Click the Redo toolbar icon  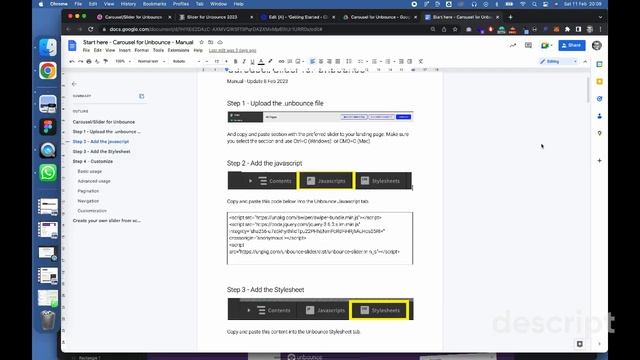(x=80, y=61)
